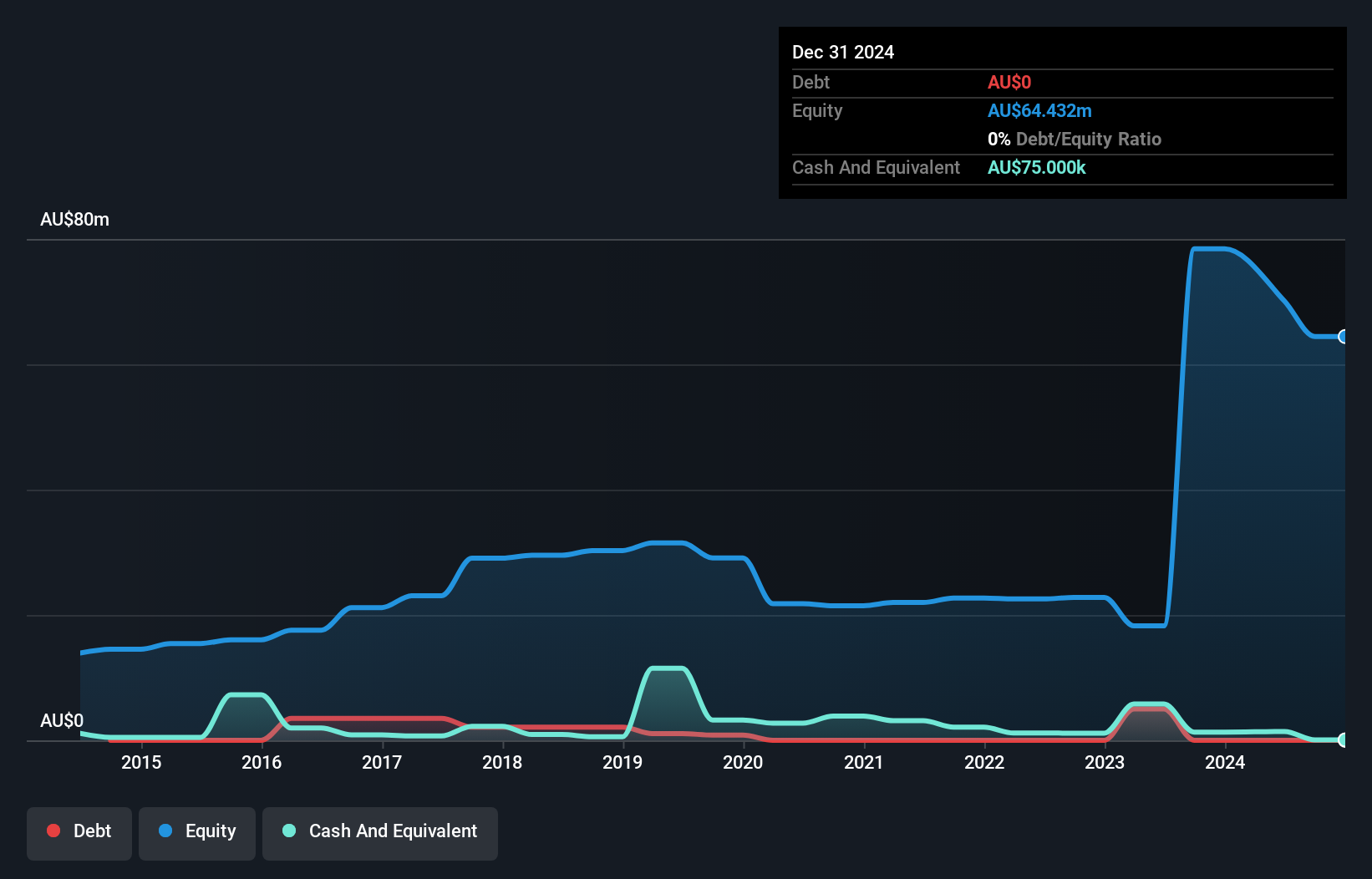Toggle the Equity series legend button
The width and height of the screenshot is (1372, 879).
pos(197,833)
